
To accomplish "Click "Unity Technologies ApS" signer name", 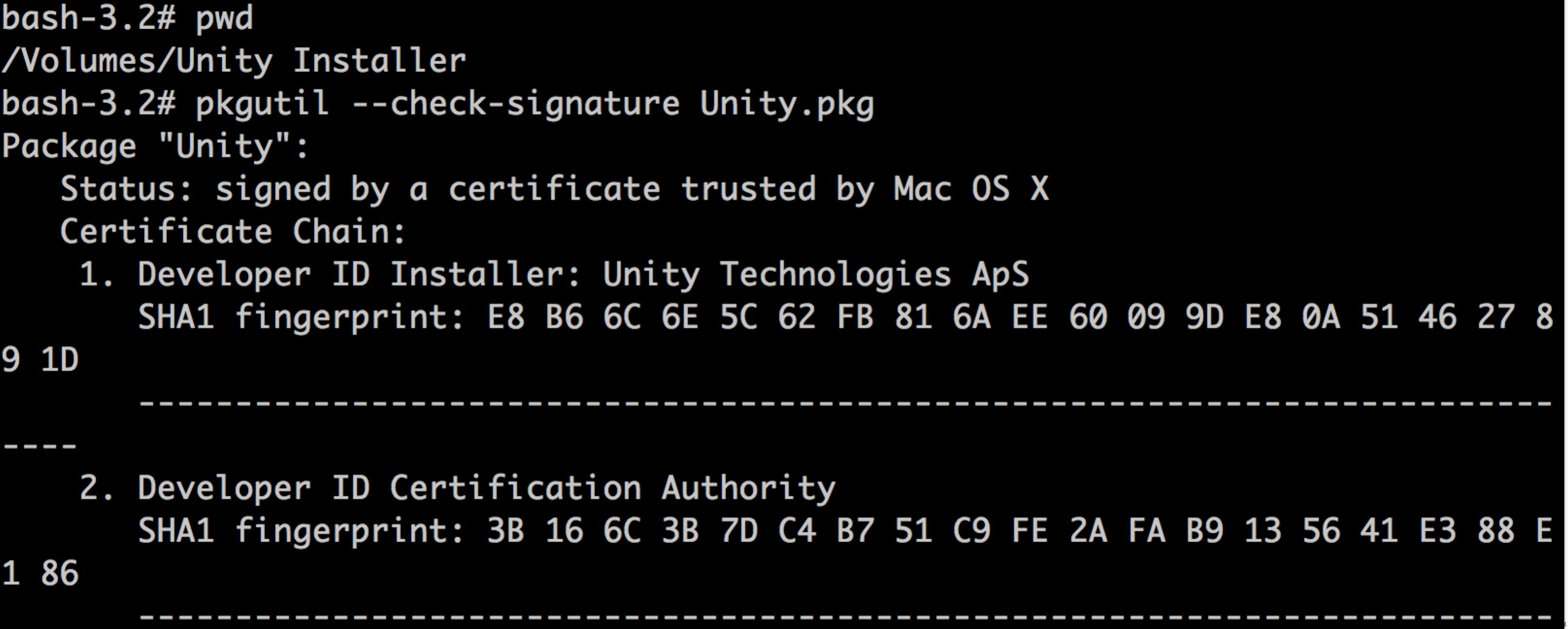I will [816, 275].
